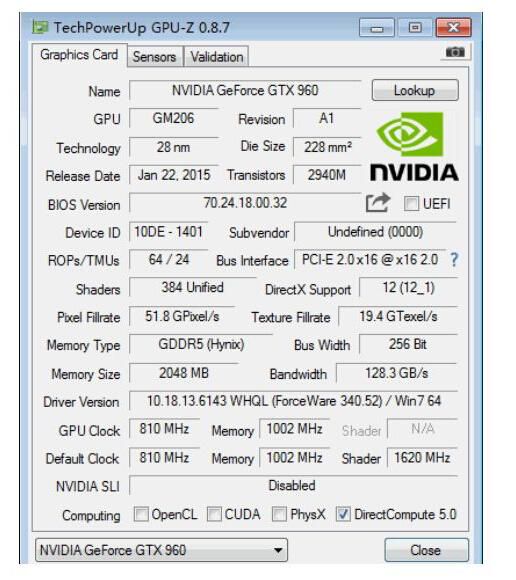Image resolution: width=516 pixels, height=580 pixels.
Task: Click the BIOS Version field
Action: tap(245, 203)
